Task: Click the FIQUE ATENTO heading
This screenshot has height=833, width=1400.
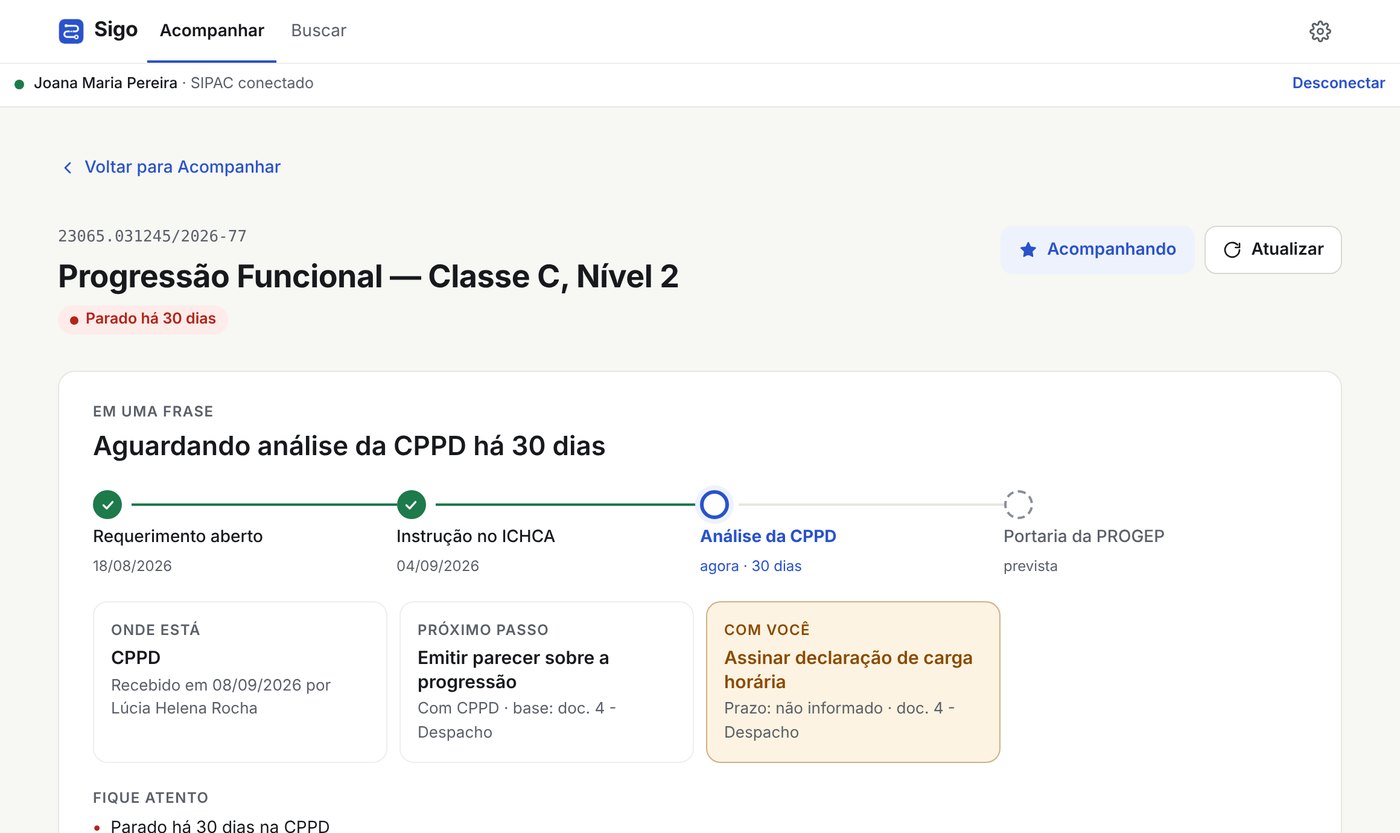Action: coord(151,798)
